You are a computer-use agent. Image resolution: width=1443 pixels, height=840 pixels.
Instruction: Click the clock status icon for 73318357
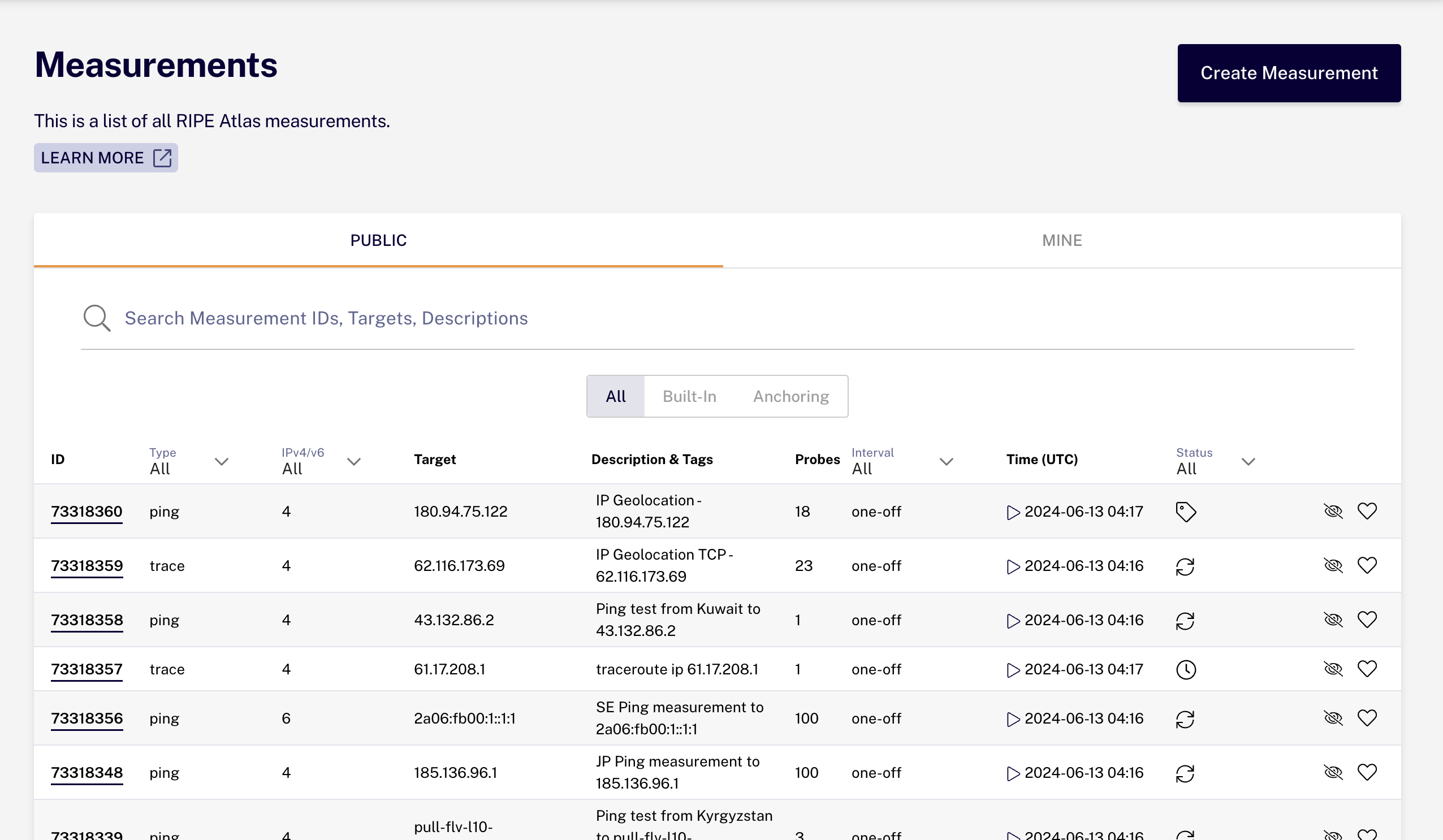[1186, 669]
